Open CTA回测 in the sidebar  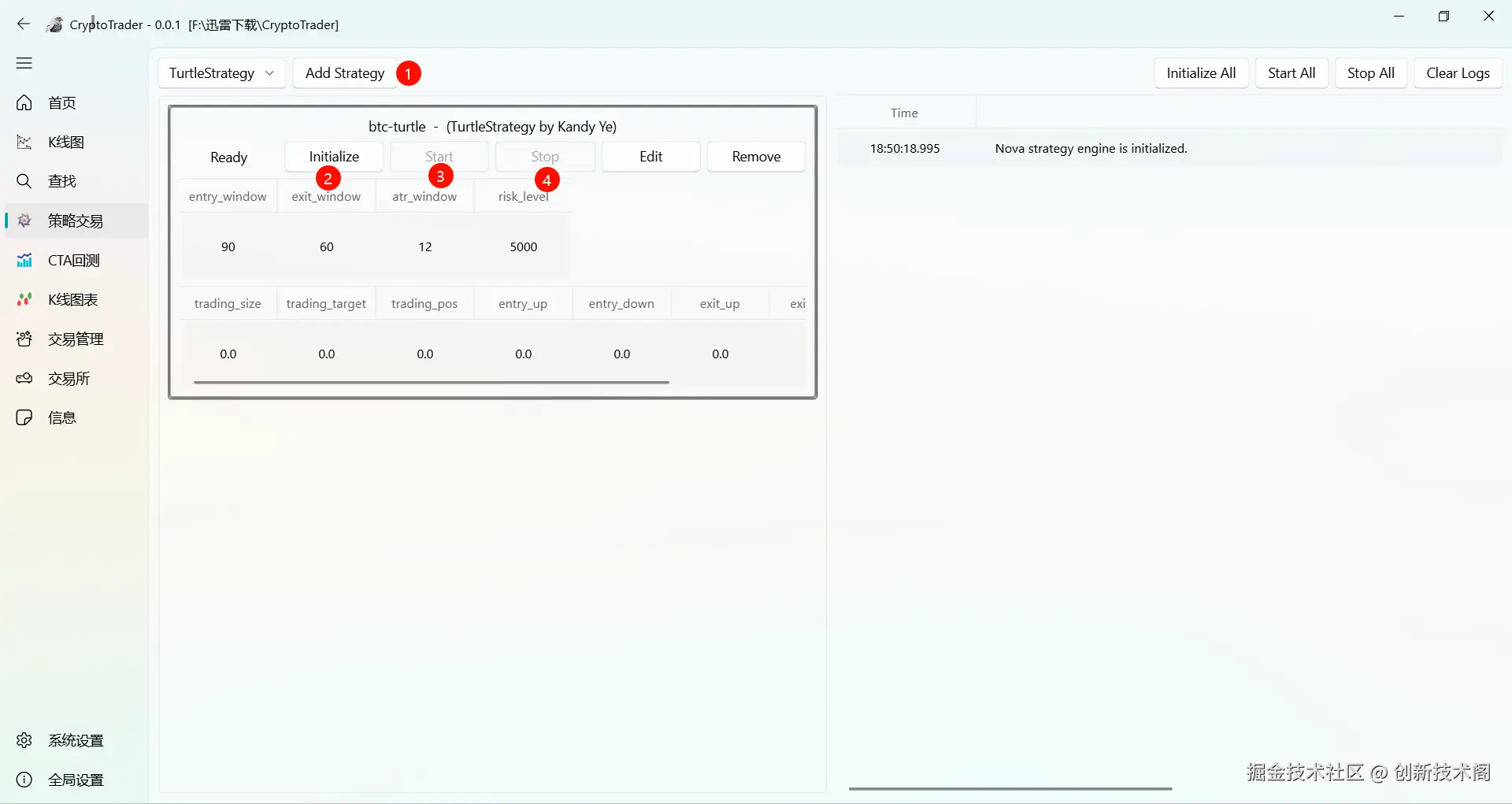pyautogui.click(x=76, y=261)
